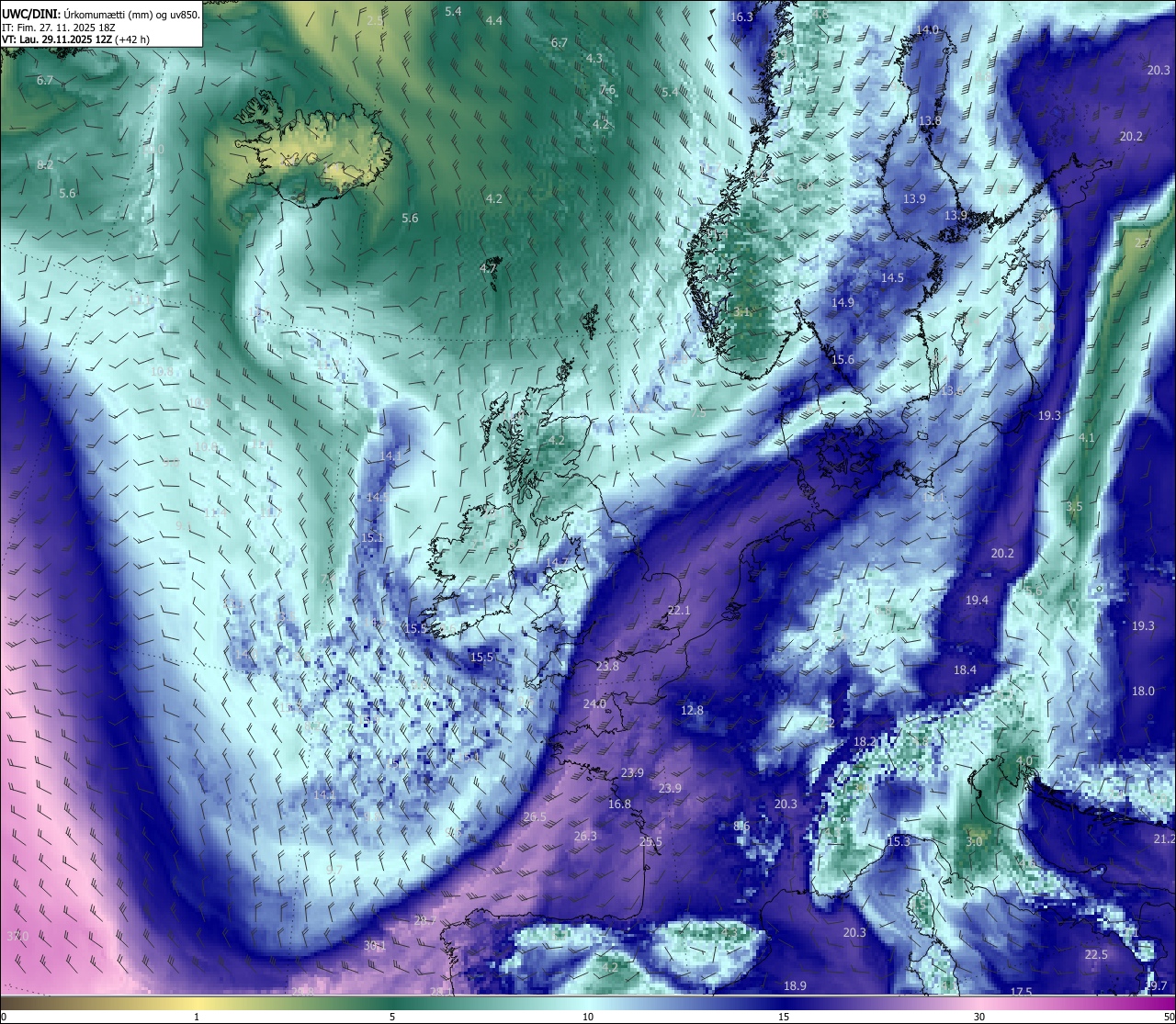Click the 3.5 value label

coord(1074,506)
